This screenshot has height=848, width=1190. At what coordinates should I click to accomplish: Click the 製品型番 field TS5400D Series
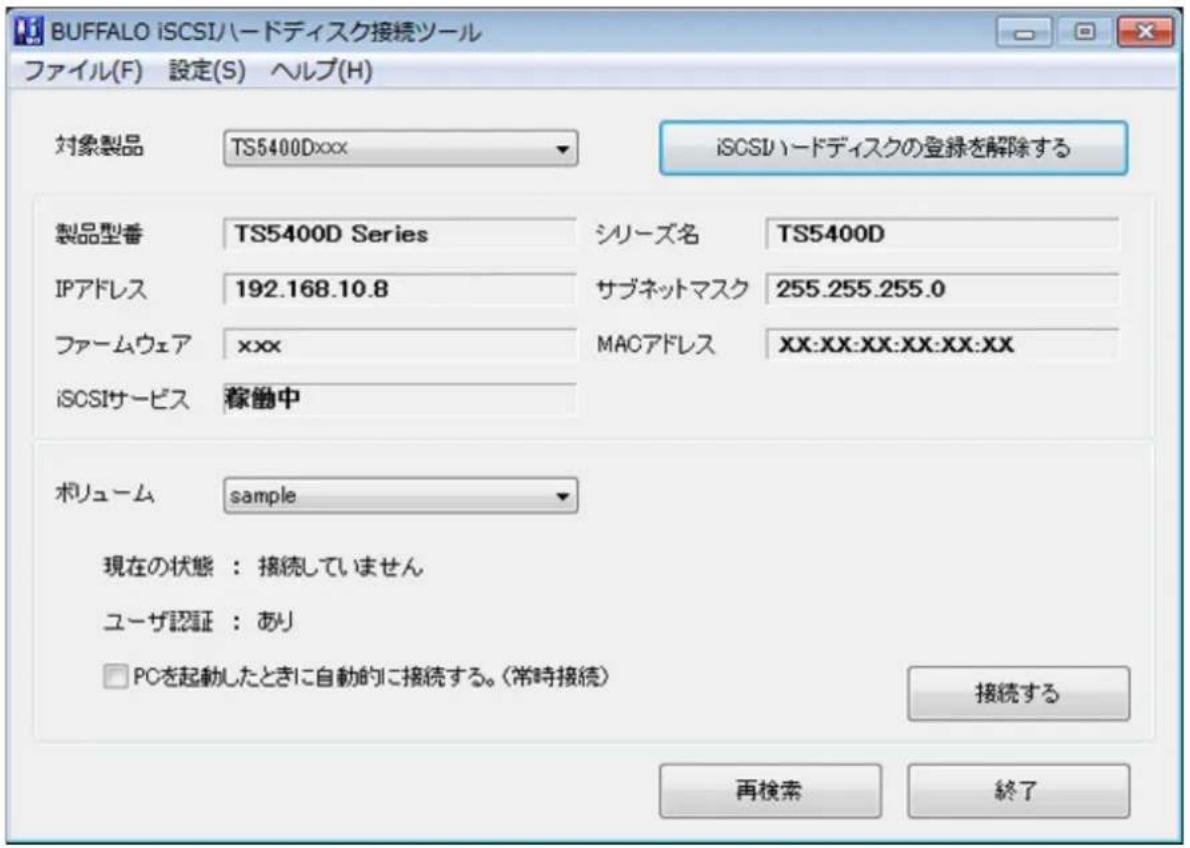[400, 234]
